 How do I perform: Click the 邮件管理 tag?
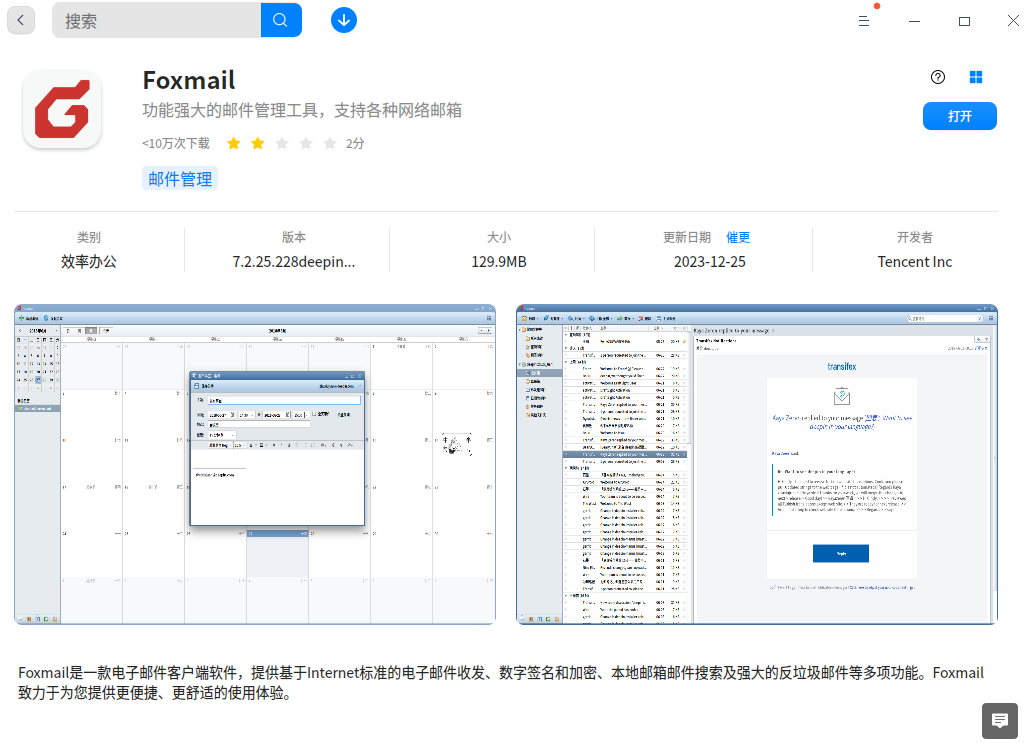click(x=180, y=179)
